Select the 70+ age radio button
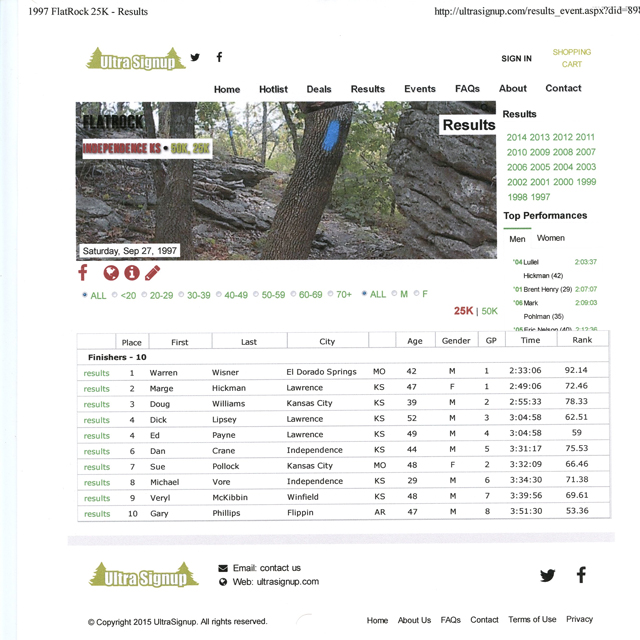640x640 pixels. (331, 294)
